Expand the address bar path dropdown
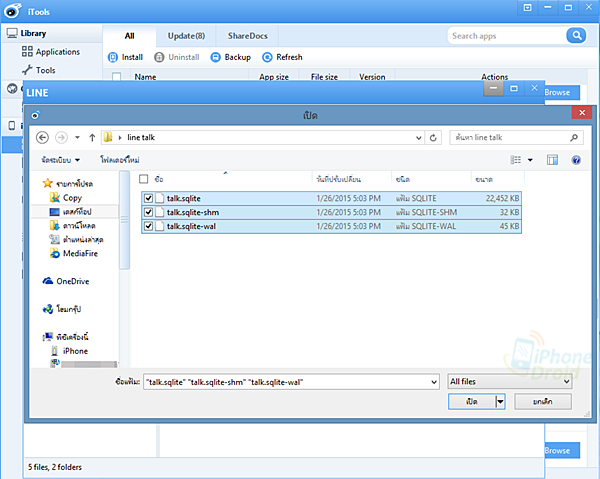The width and height of the screenshot is (600, 479). point(419,138)
